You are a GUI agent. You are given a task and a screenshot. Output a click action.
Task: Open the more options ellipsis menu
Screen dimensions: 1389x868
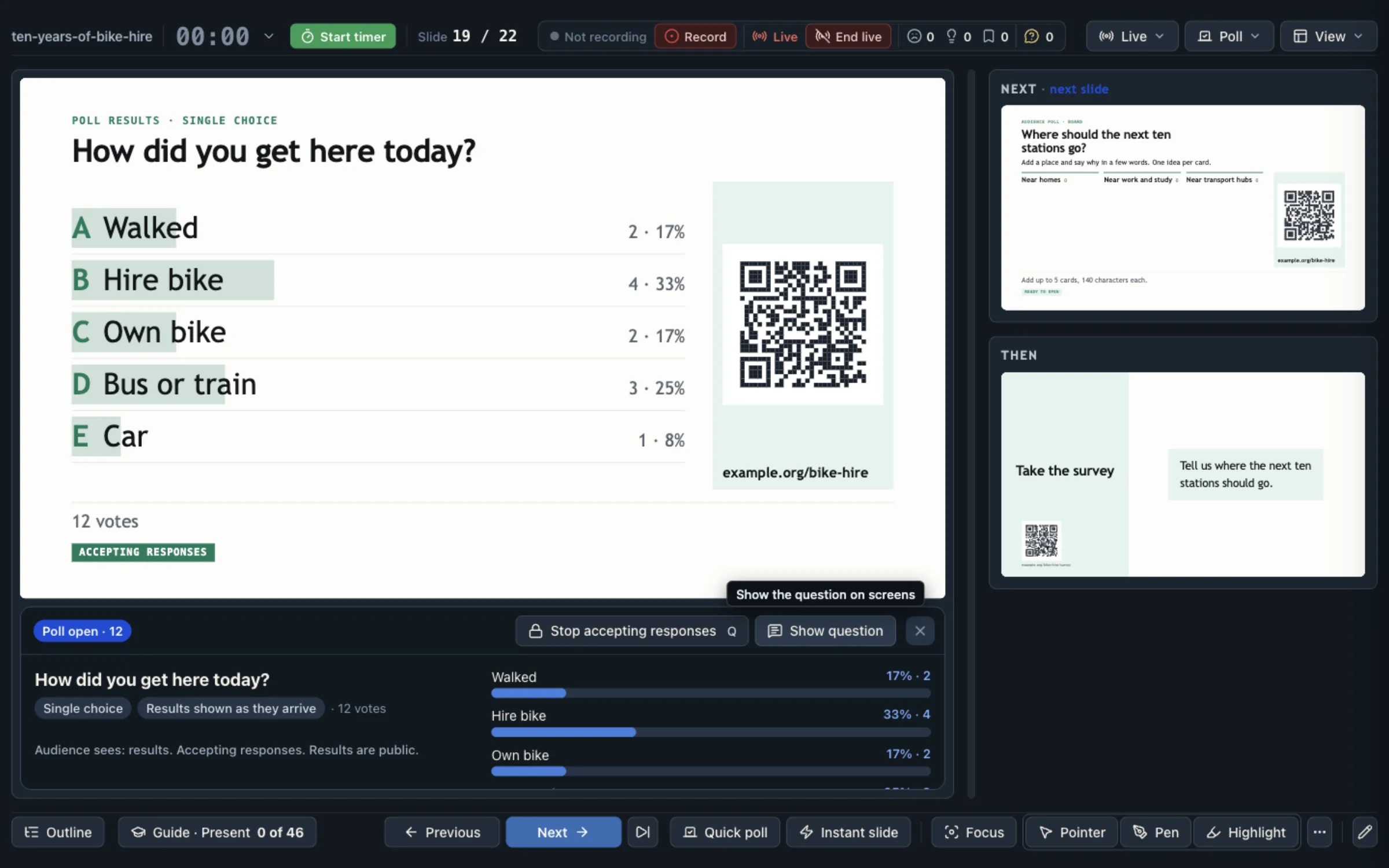coord(1320,832)
